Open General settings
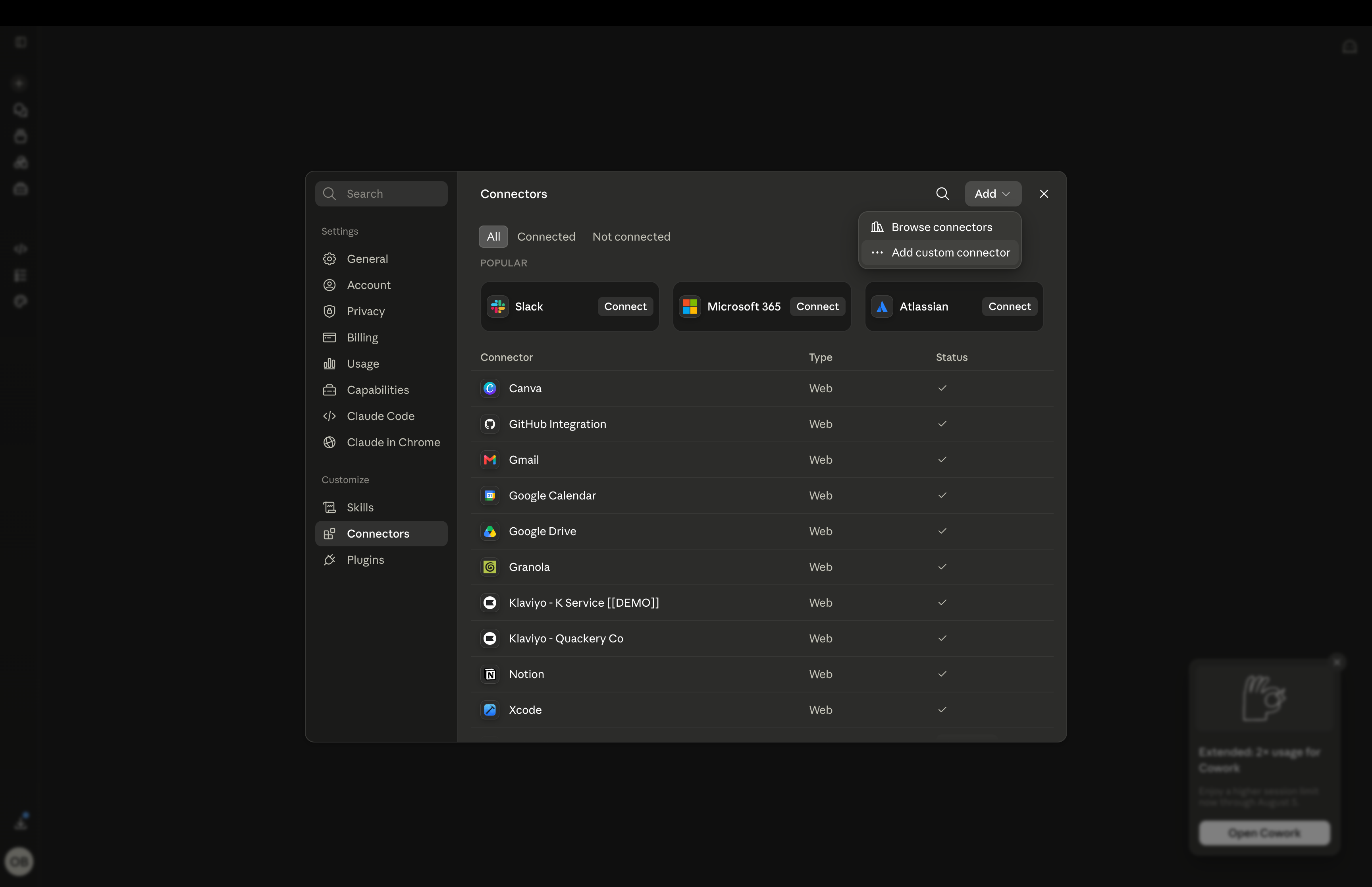Image resolution: width=1372 pixels, height=887 pixels. pyautogui.click(x=381, y=258)
